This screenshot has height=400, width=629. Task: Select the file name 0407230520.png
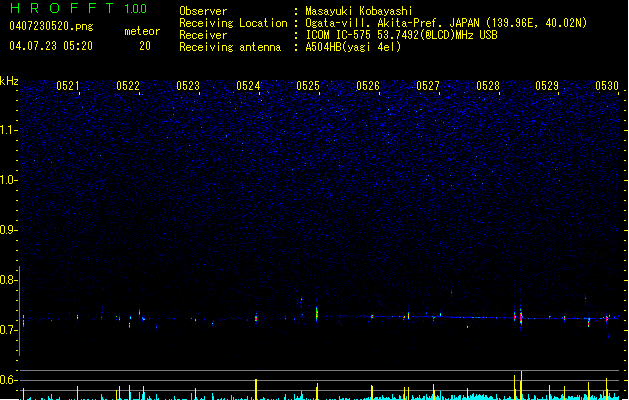point(51,26)
